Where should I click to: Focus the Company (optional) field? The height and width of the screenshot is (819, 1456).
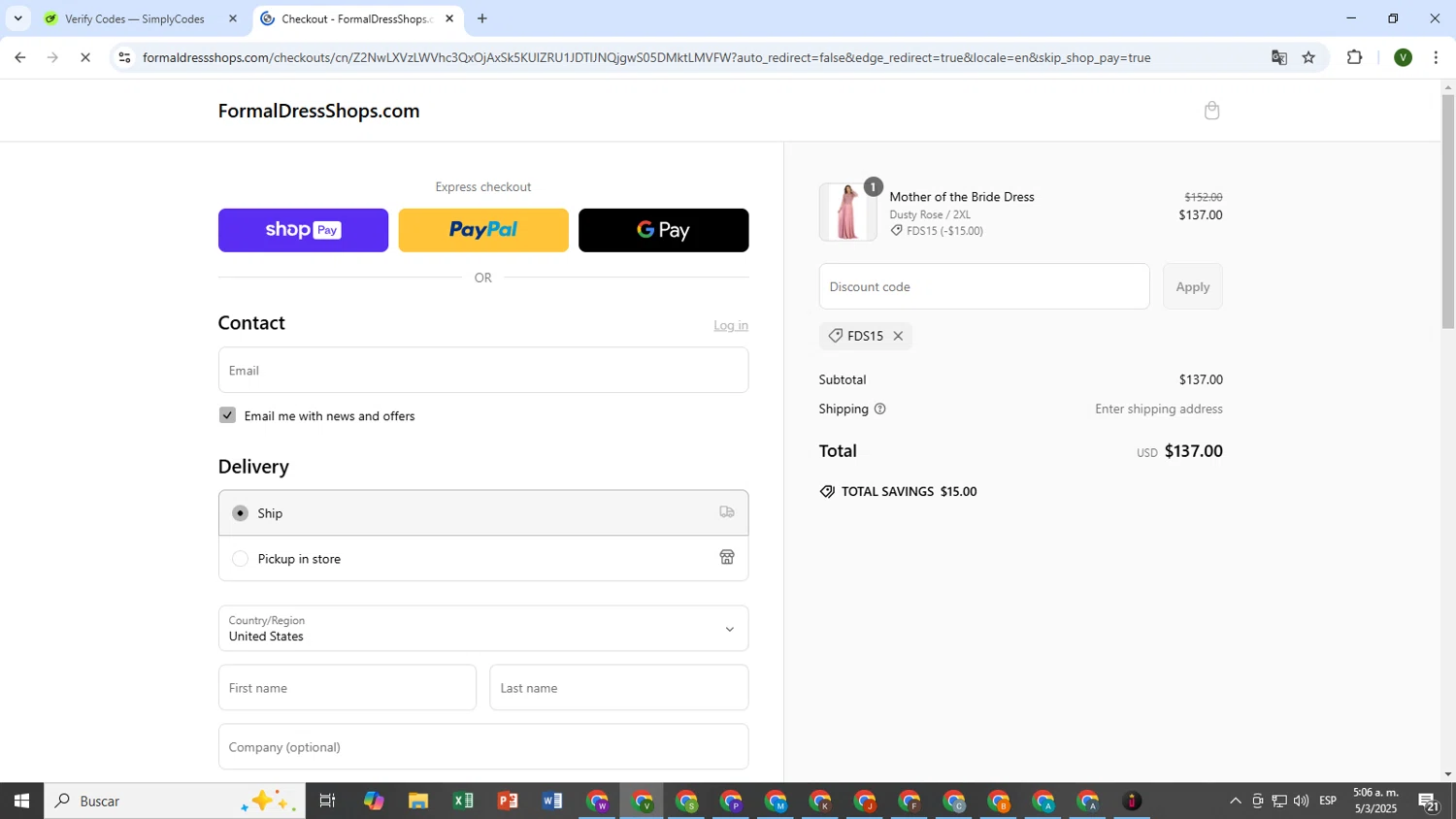click(x=483, y=746)
